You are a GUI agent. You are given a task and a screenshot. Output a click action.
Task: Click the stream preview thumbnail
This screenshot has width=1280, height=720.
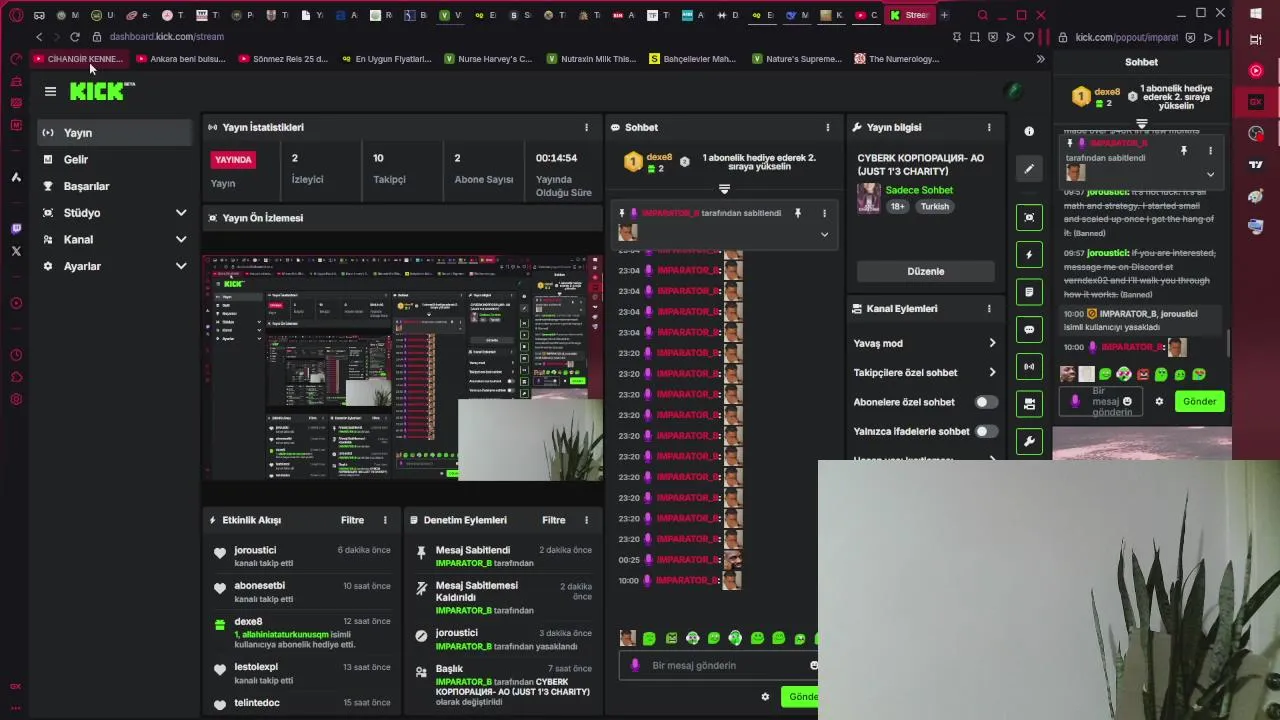(403, 368)
